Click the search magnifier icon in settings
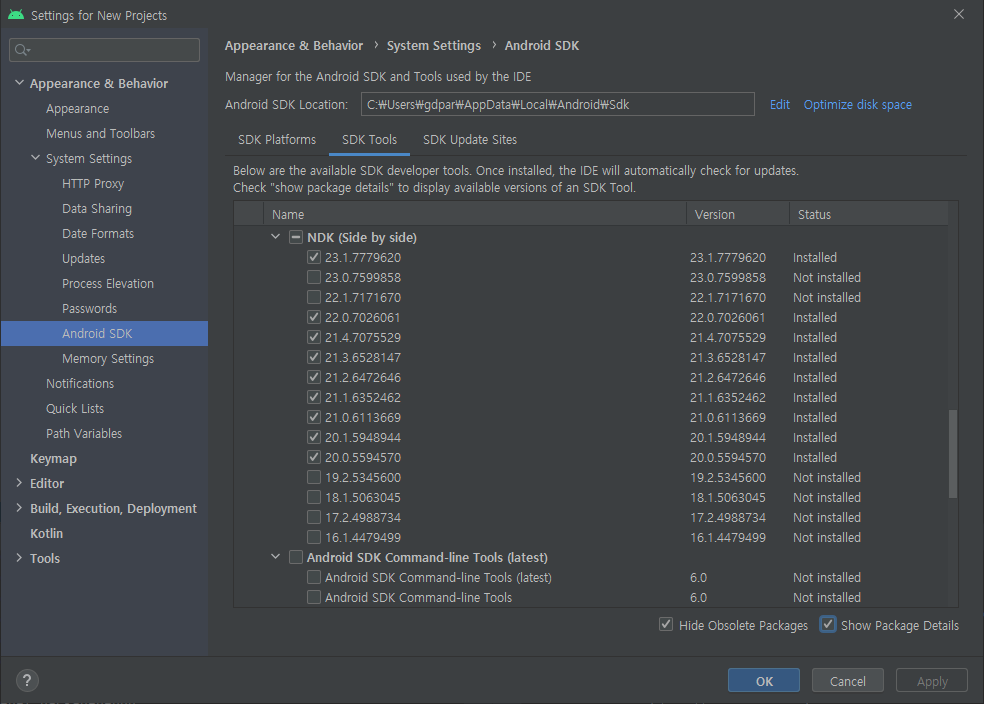Viewport: 984px width, 704px height. [22, 50]
